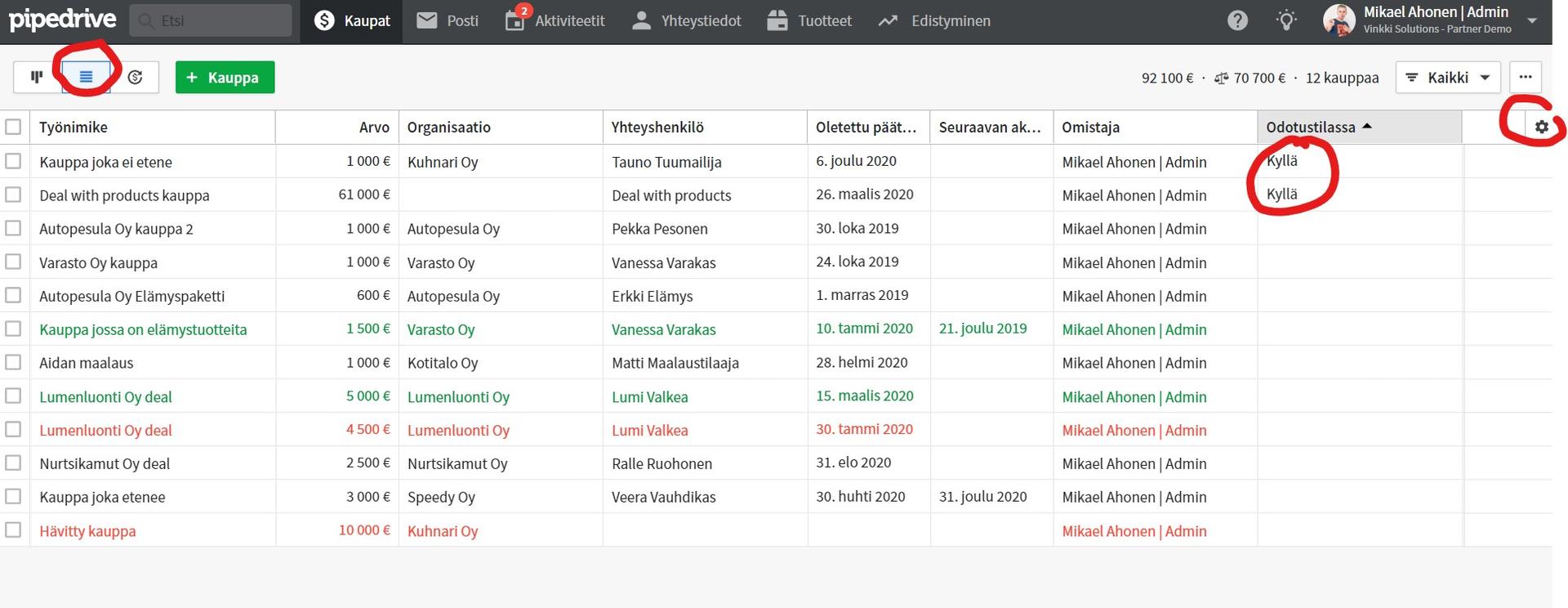Open Kotitalo Oy organization link
This screenshot has width=1568, height=608.
tap(443, 363)
